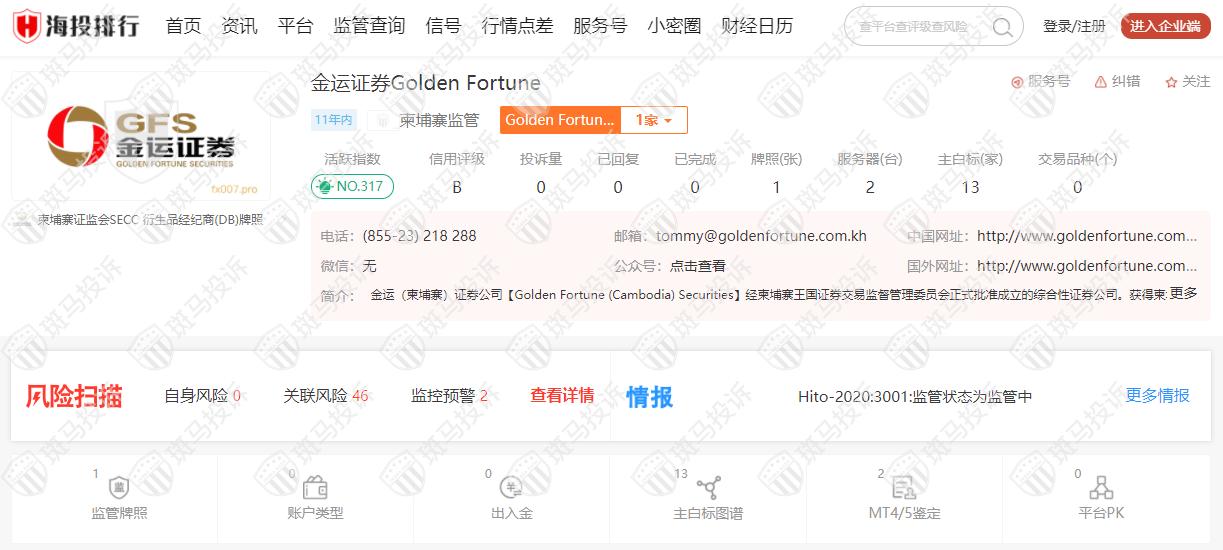Expand the 1家 dropdown arrow
The image size is (1223, 550).
tap(668, 120)
